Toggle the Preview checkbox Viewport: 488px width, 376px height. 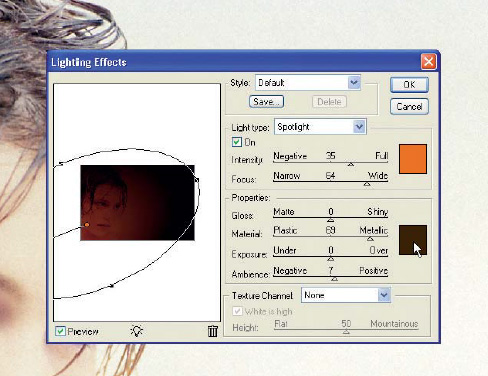pos(60,331)
